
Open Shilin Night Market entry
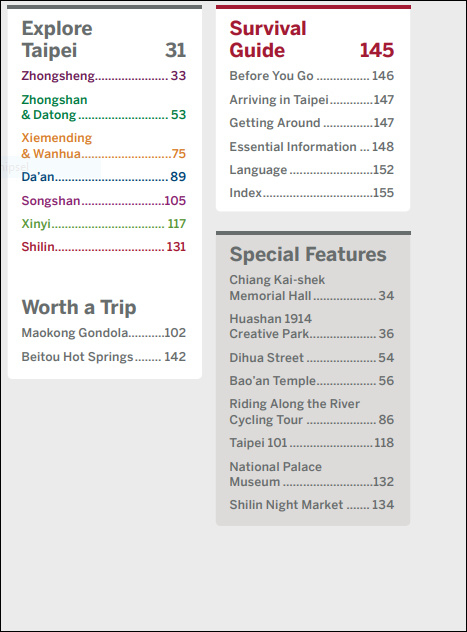coord(311,505)
